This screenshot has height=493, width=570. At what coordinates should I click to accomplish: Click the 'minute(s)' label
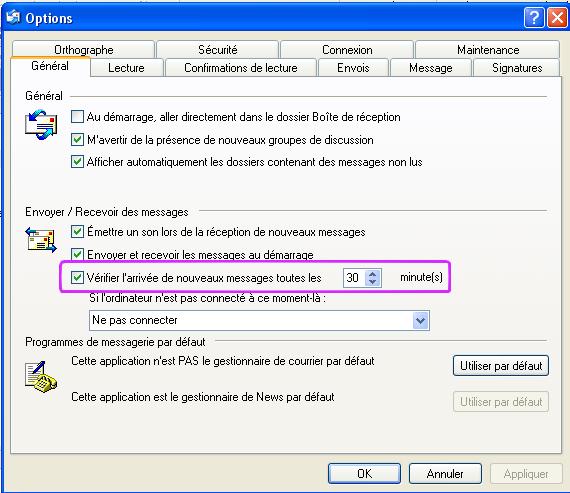[x=421, y=277]
